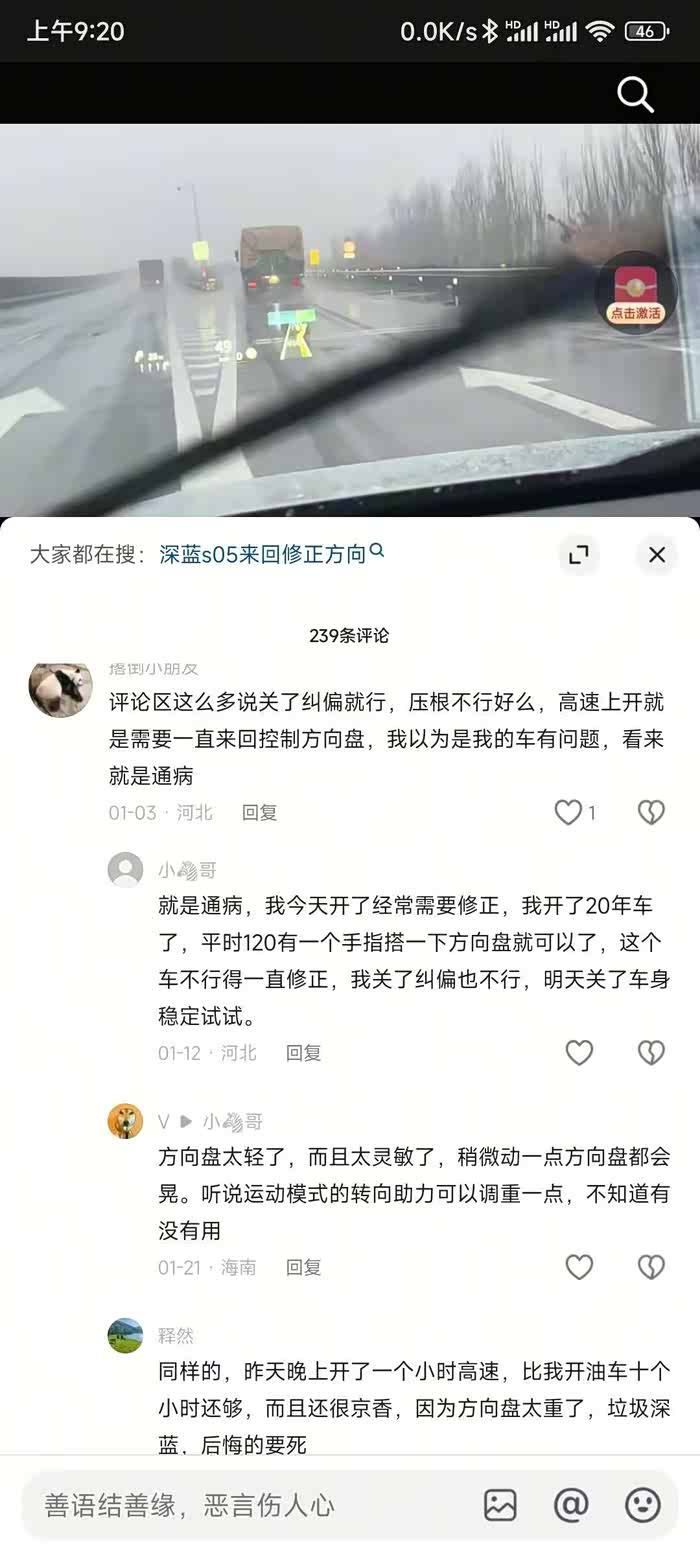Open the emoji picker

642,1505
